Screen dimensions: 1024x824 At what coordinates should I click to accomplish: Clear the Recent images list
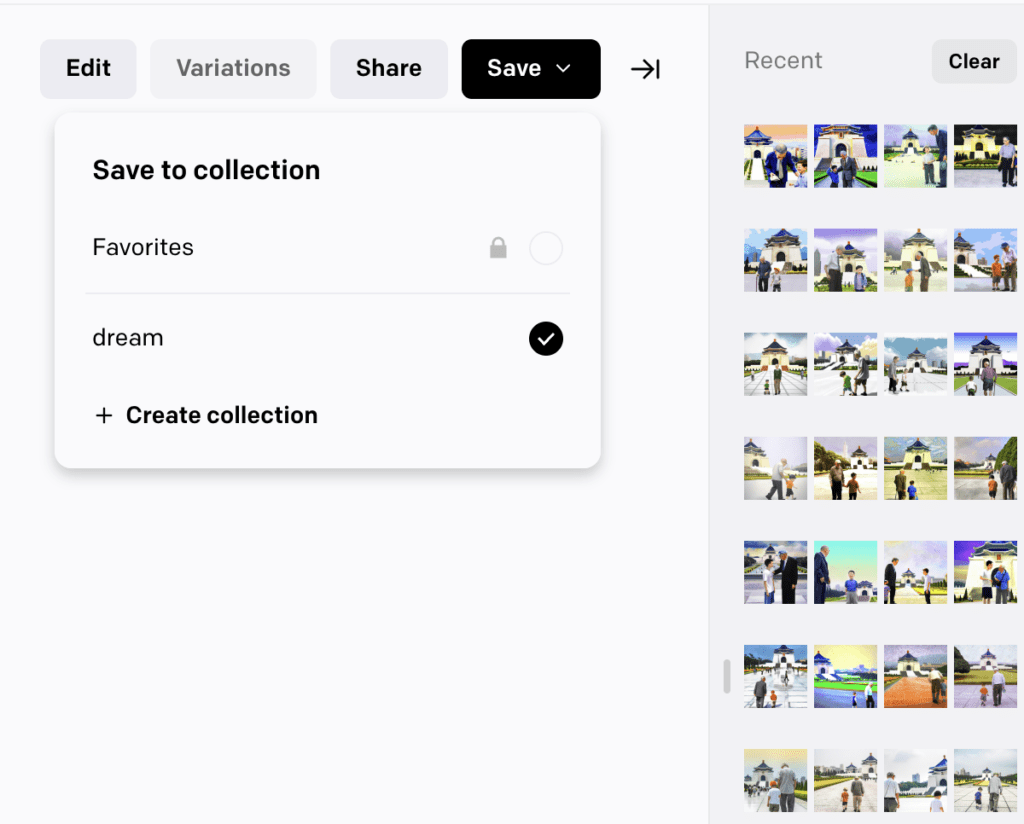(973, 61)
